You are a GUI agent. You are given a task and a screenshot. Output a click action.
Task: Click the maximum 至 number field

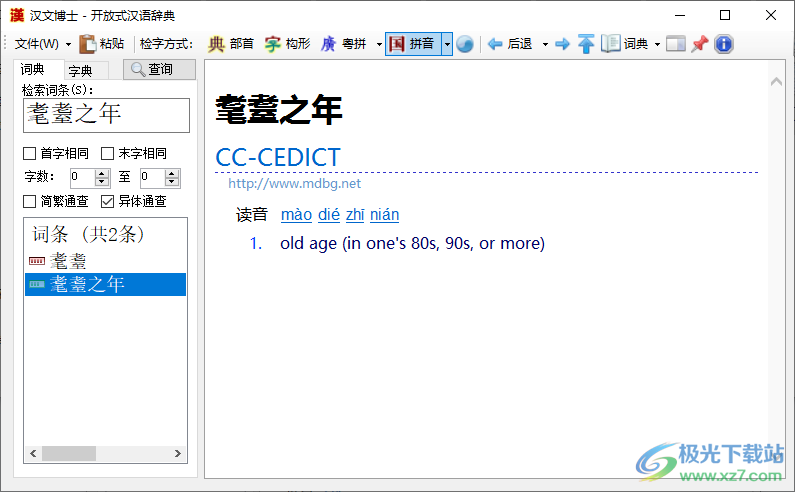153,177
